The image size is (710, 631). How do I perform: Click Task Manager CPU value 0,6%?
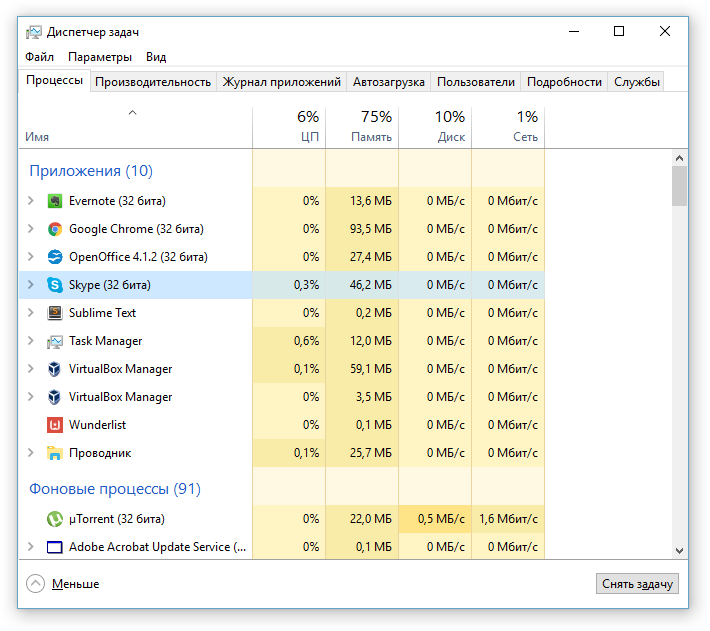pyautogui.click(x=306, y=341)
